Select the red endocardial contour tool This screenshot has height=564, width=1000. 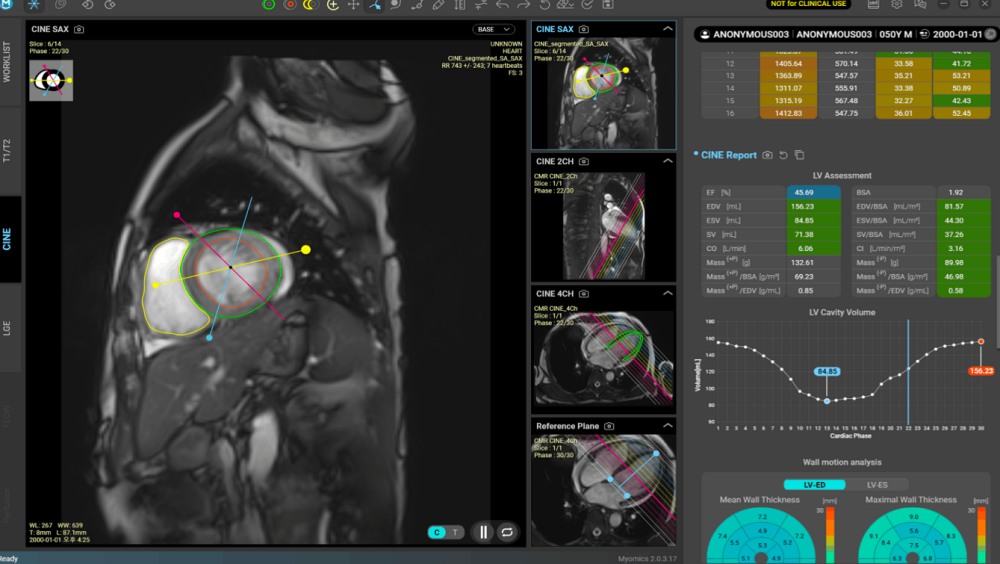pos(290,4)
